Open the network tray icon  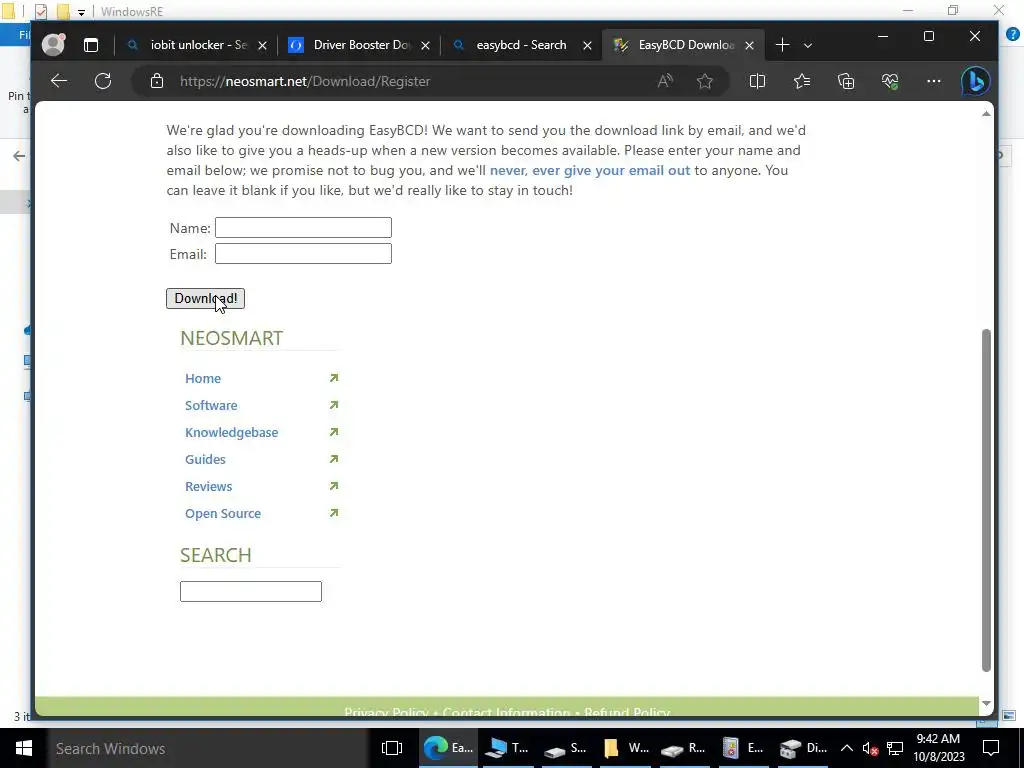(x=895, y=748)
